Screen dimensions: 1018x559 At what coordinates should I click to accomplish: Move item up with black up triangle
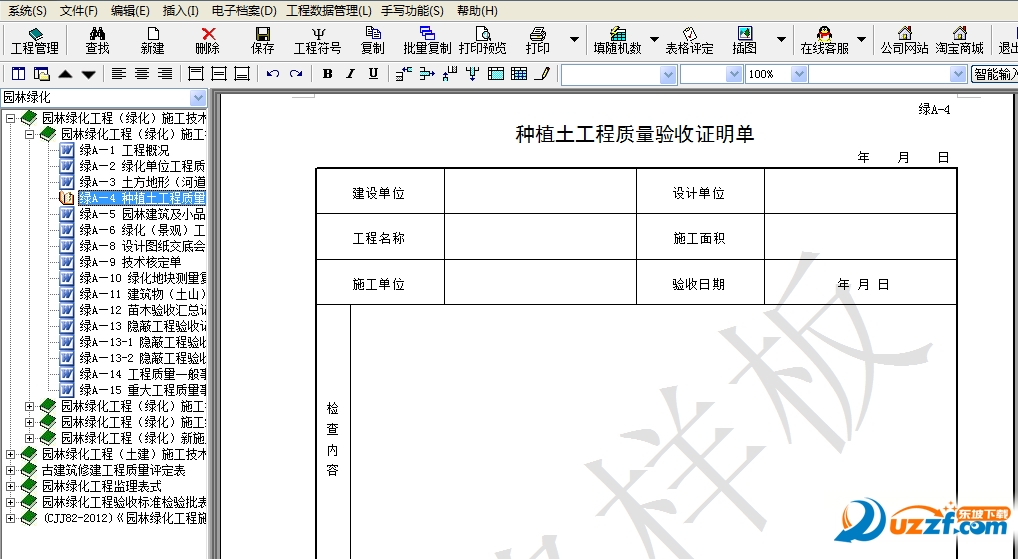tap(65, 74)
